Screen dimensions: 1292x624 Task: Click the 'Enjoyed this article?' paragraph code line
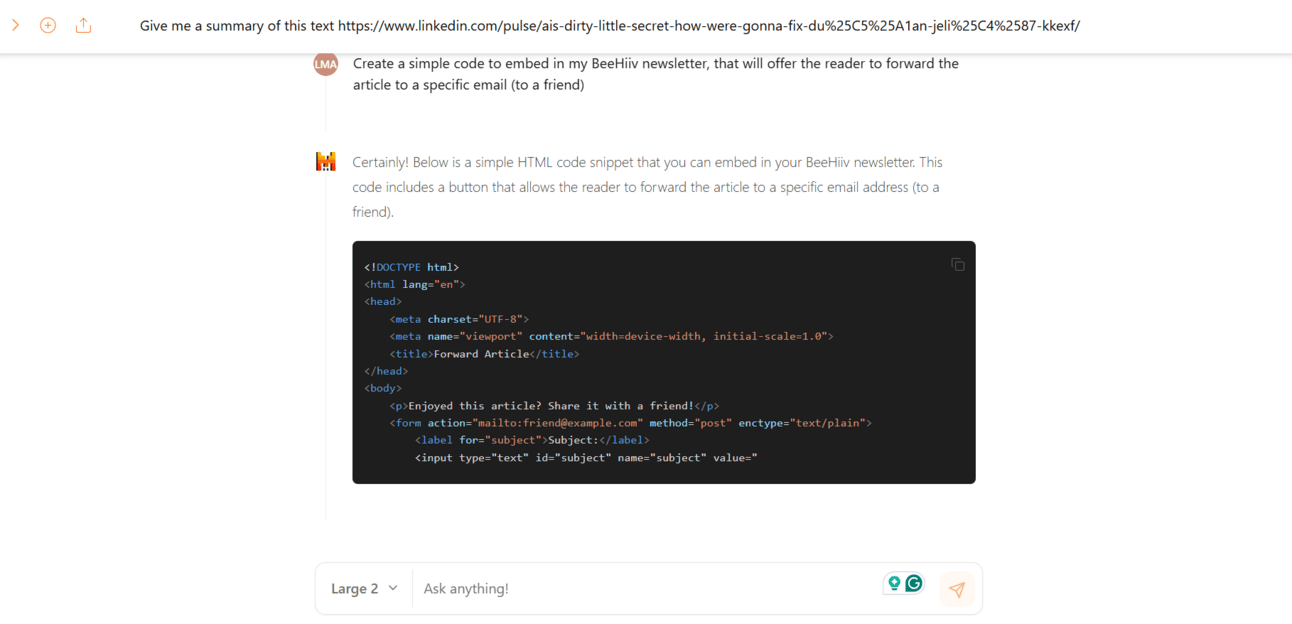[555, 406]
